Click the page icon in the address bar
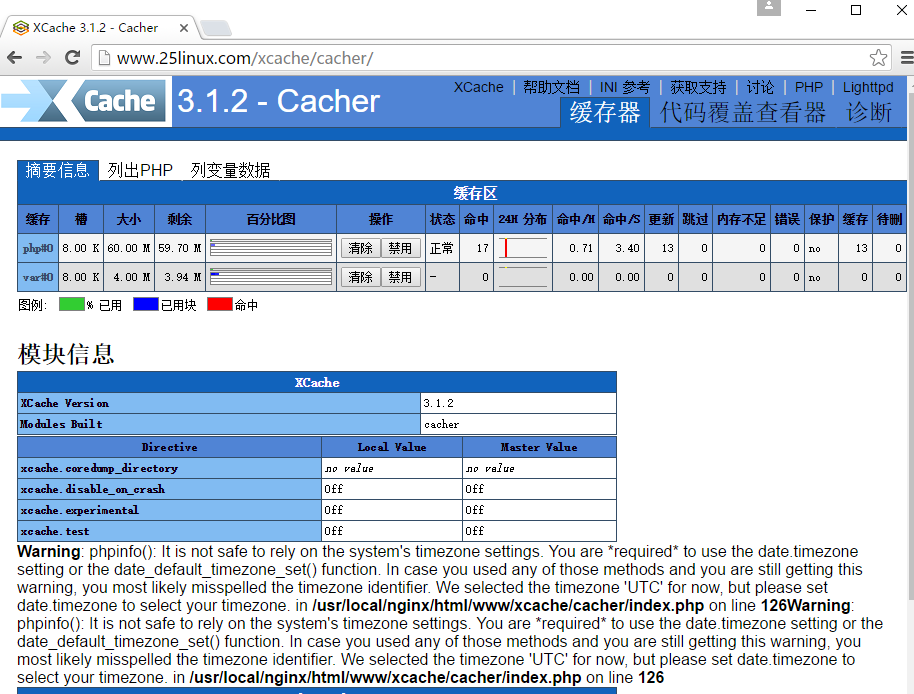This screenshot has width=914, height=694. [x=104, y=58]
